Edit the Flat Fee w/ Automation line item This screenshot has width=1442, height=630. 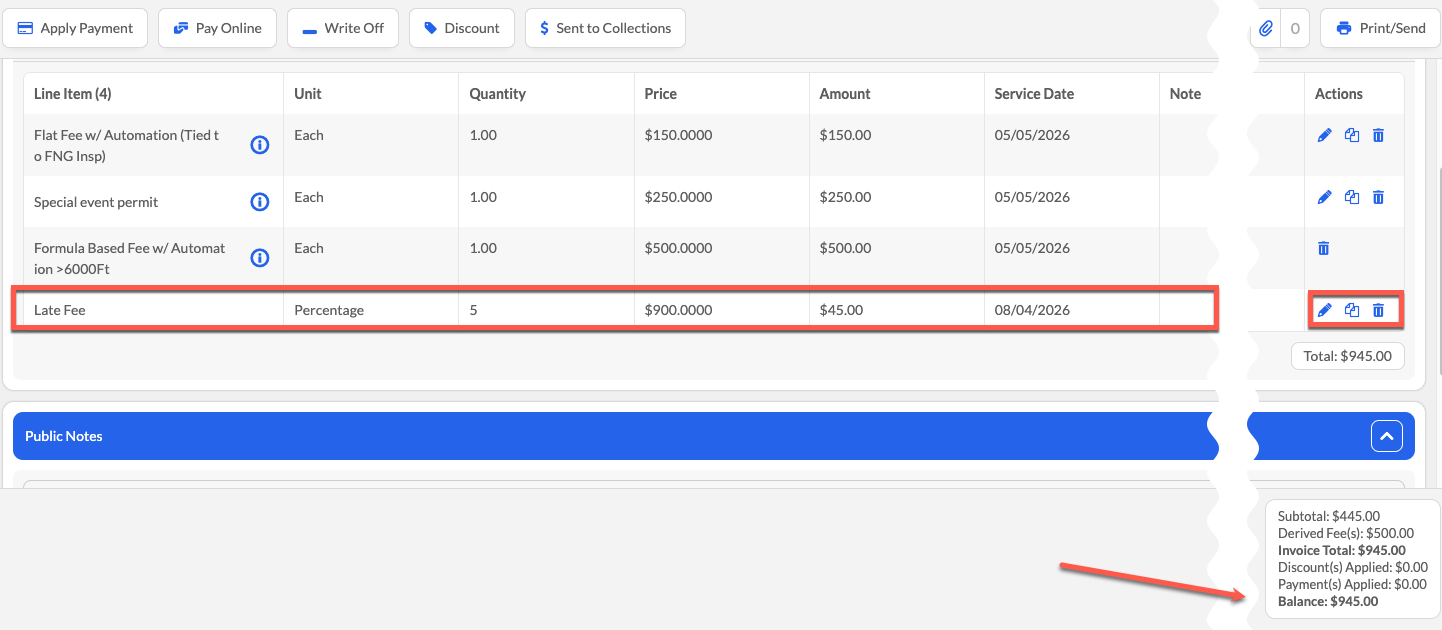[1325, 135]
